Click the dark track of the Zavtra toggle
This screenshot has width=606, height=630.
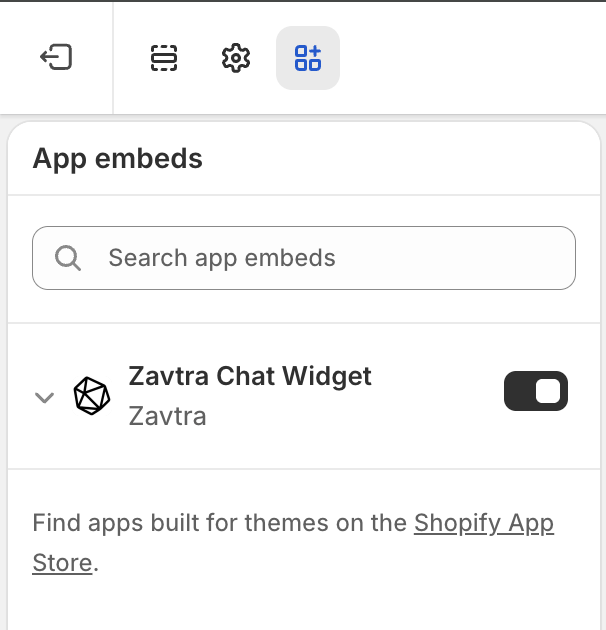point(520,391)
